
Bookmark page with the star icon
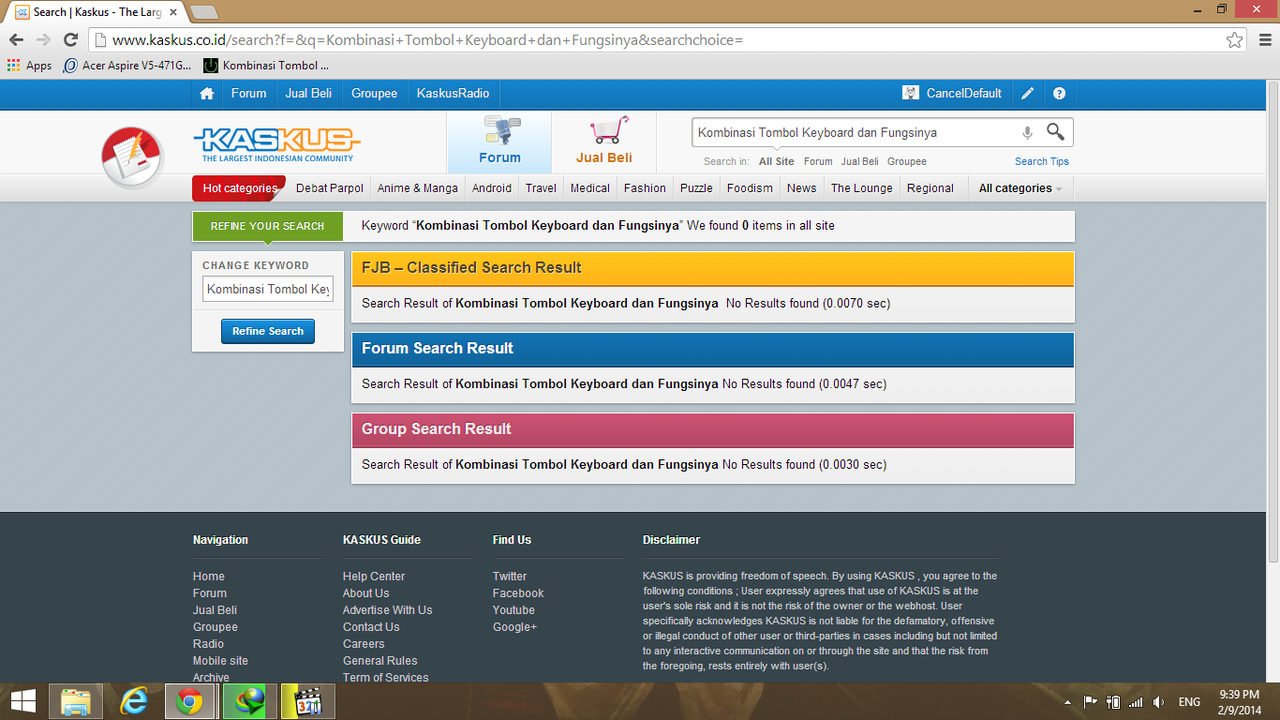click(x=1235, y=40)
